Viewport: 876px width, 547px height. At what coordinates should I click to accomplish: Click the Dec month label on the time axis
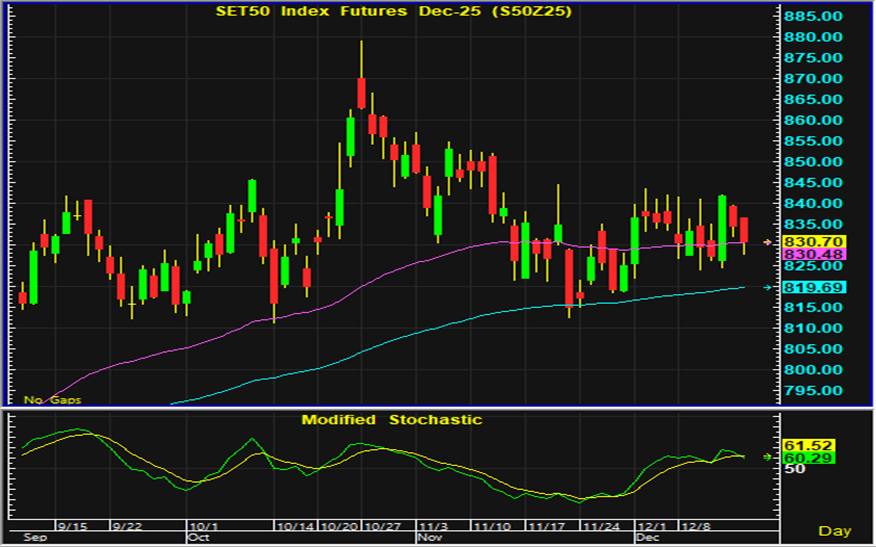point(647,537)
